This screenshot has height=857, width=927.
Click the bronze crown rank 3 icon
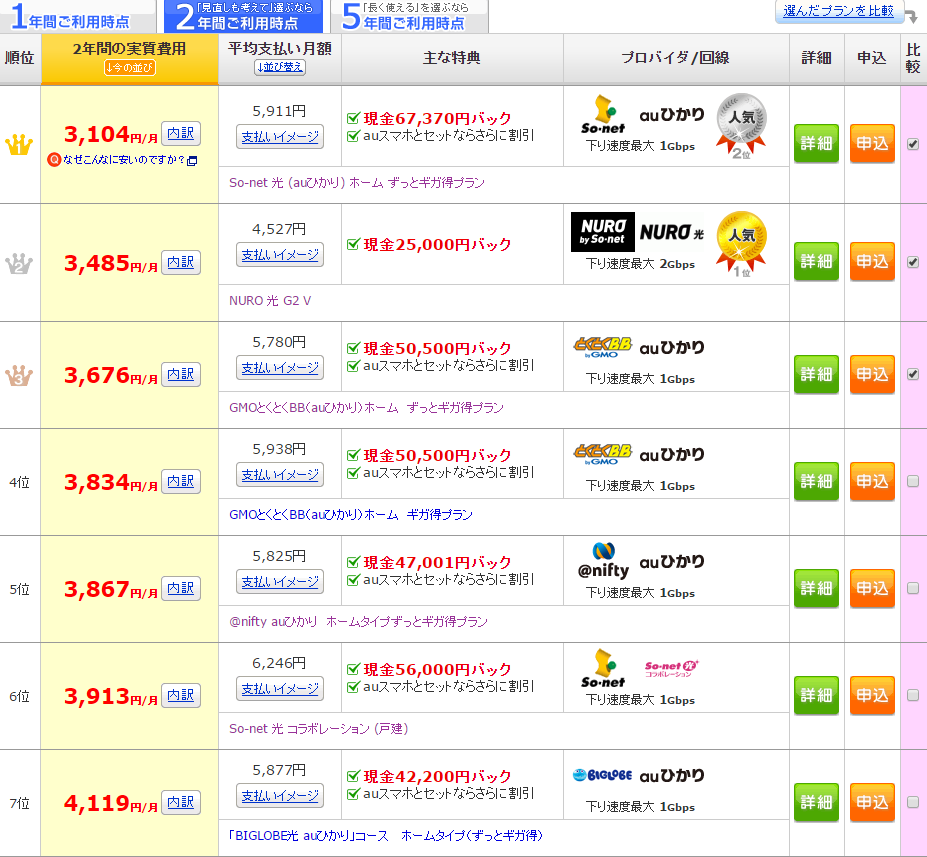pyautogui.click(x=19, y=375)
